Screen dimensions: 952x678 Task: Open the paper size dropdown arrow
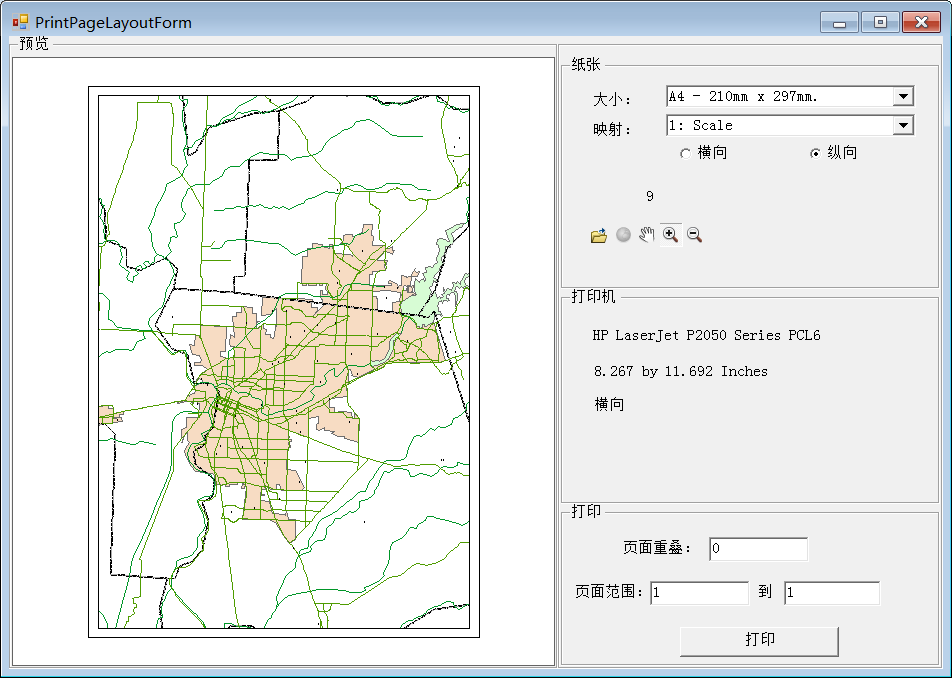(903, 96)
